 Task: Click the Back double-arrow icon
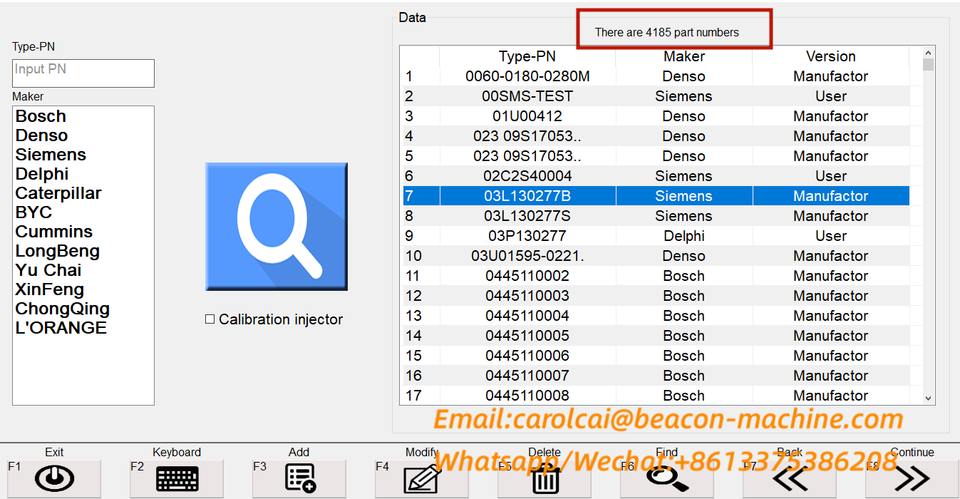790,478
